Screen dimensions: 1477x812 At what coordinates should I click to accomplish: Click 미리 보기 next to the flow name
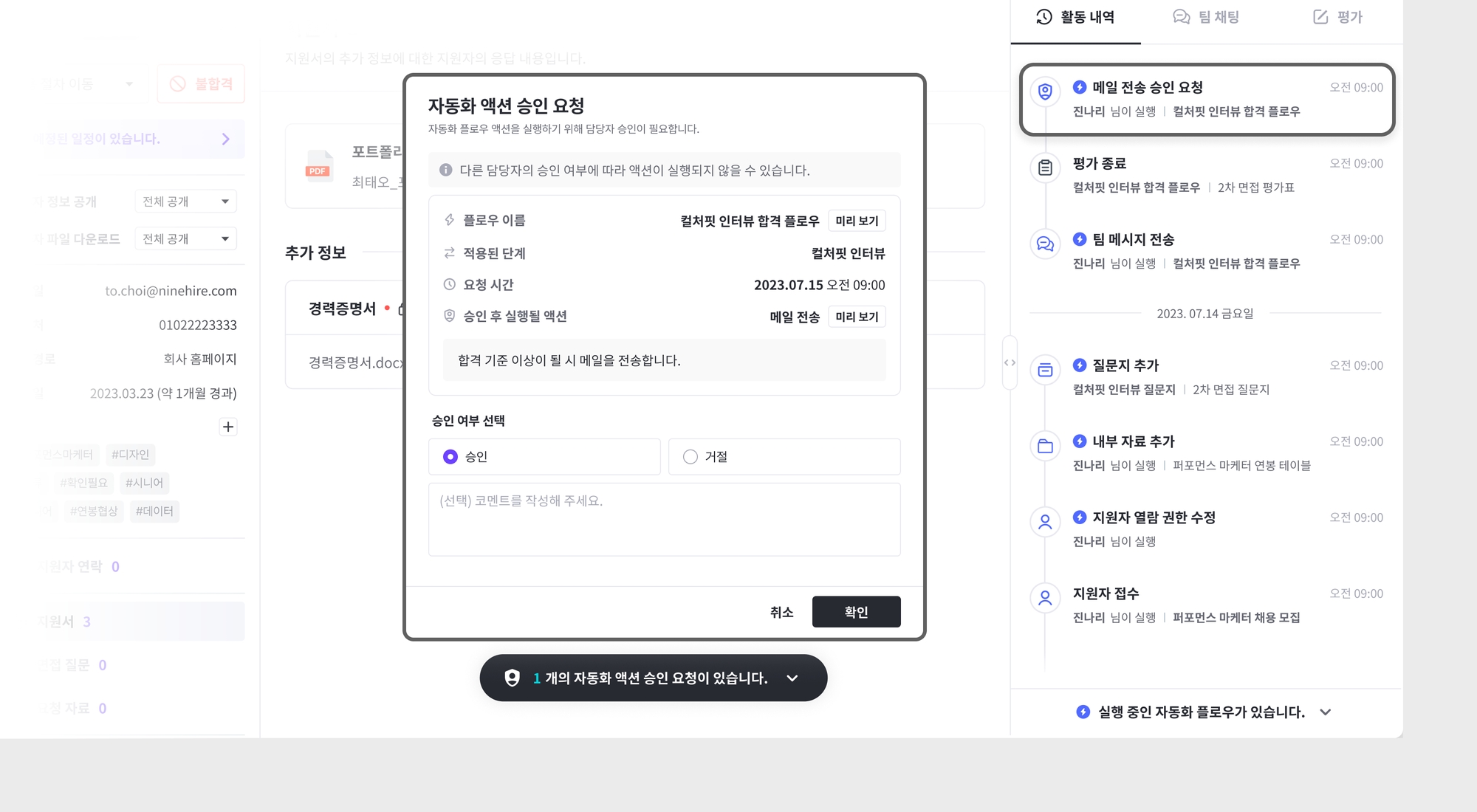[857, 221]
